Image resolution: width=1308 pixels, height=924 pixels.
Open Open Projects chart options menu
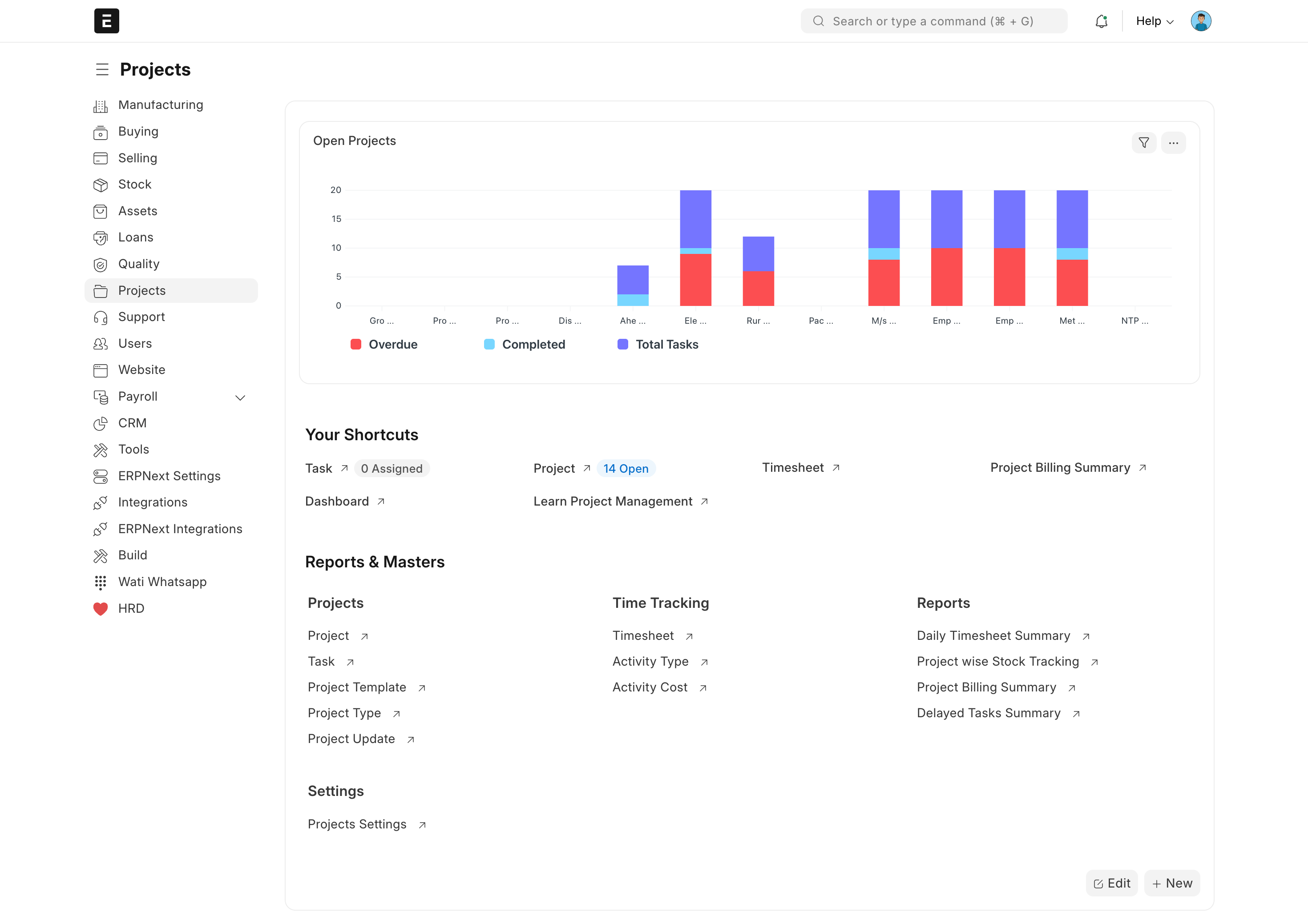(1173, 142)
